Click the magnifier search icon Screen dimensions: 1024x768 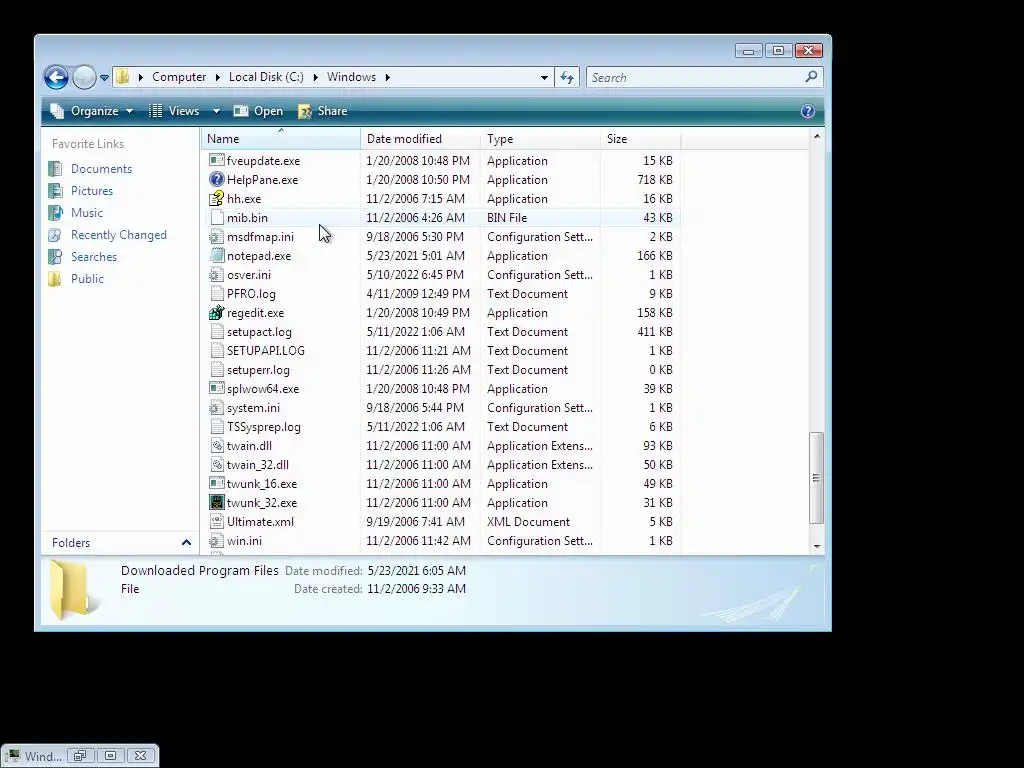tap(811, 77)
